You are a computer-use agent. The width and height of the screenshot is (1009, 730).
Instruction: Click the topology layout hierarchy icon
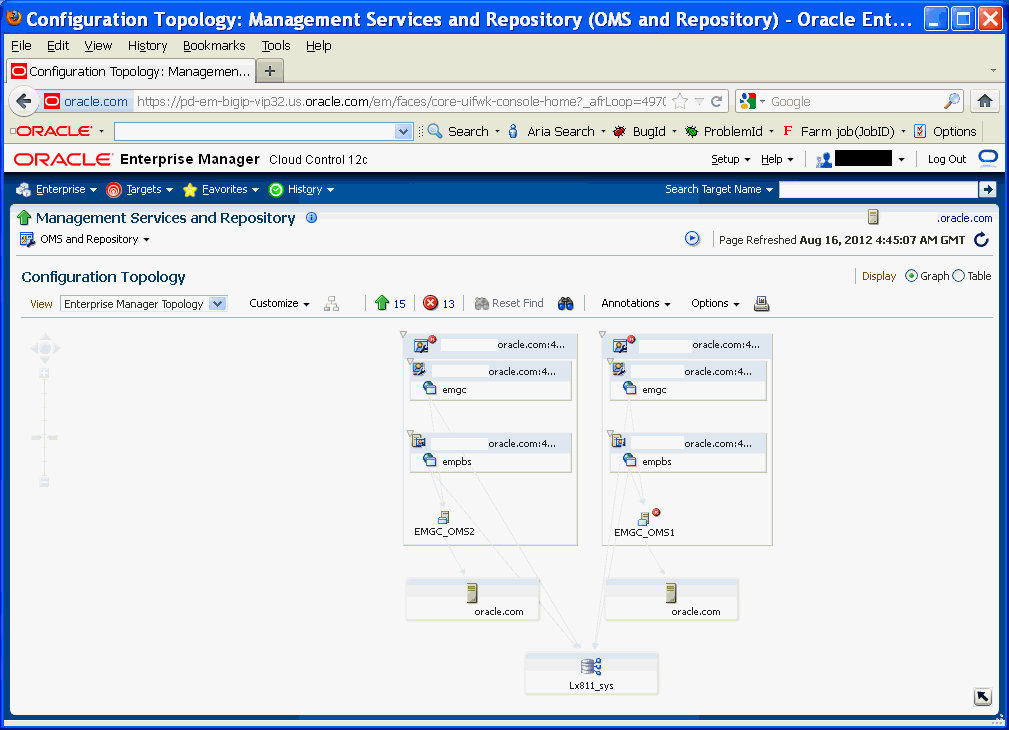[x=331, y=304]
